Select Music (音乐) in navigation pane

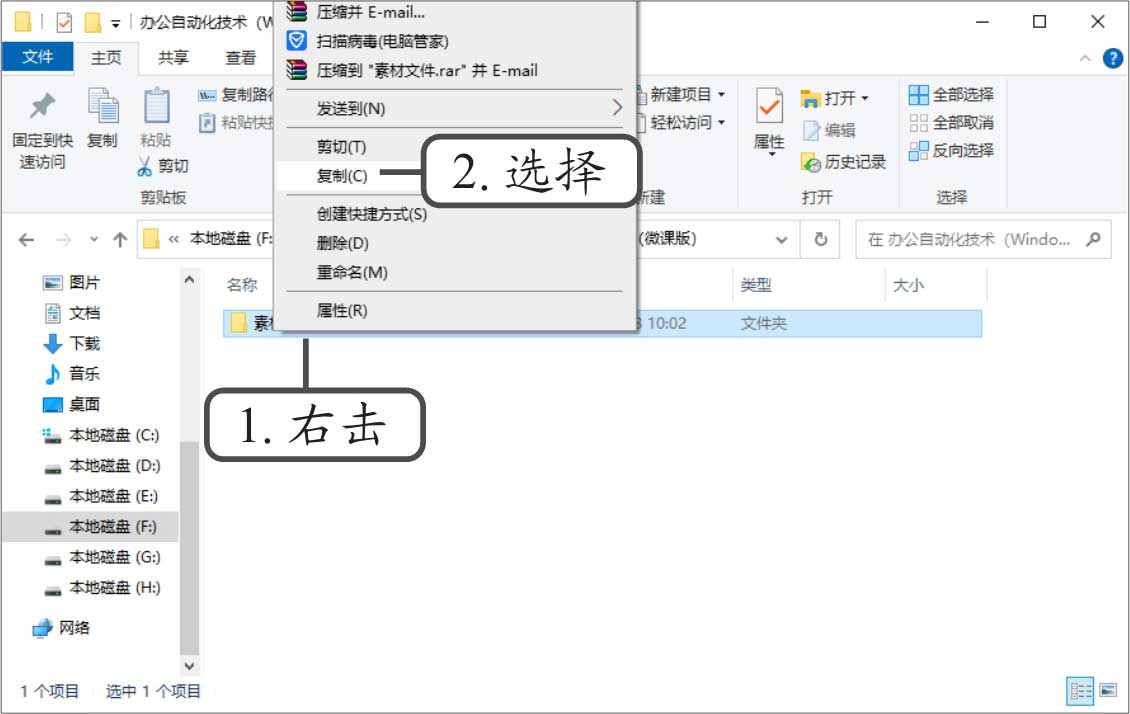point(72,374)
